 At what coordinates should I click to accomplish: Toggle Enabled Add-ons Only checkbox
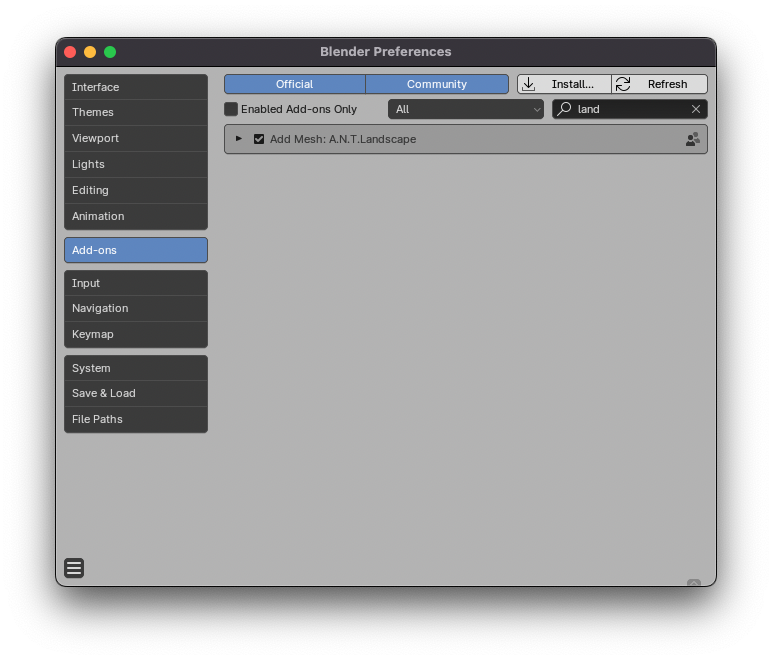pyautogui.click(x=231, y=109)
